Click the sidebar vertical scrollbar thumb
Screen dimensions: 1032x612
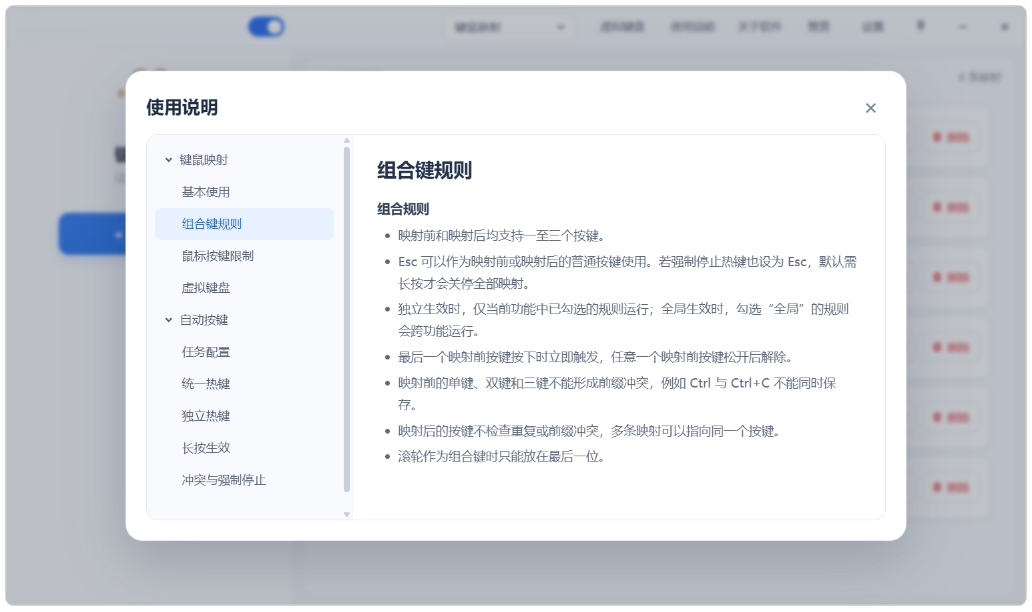(347, 319)
